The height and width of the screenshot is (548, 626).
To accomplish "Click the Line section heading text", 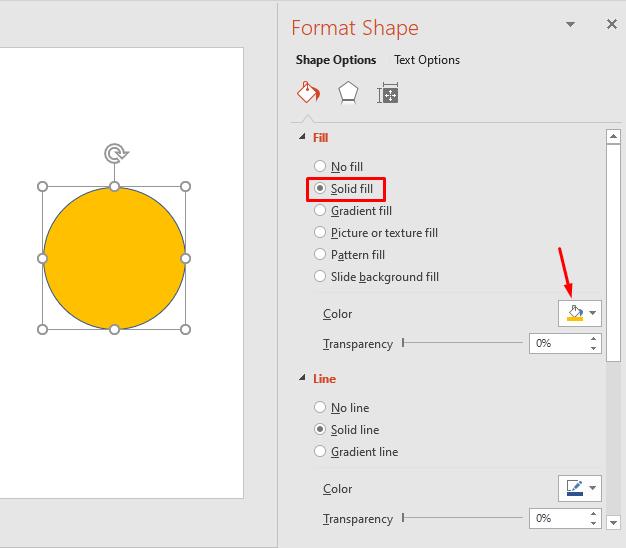I will (324, 378).
